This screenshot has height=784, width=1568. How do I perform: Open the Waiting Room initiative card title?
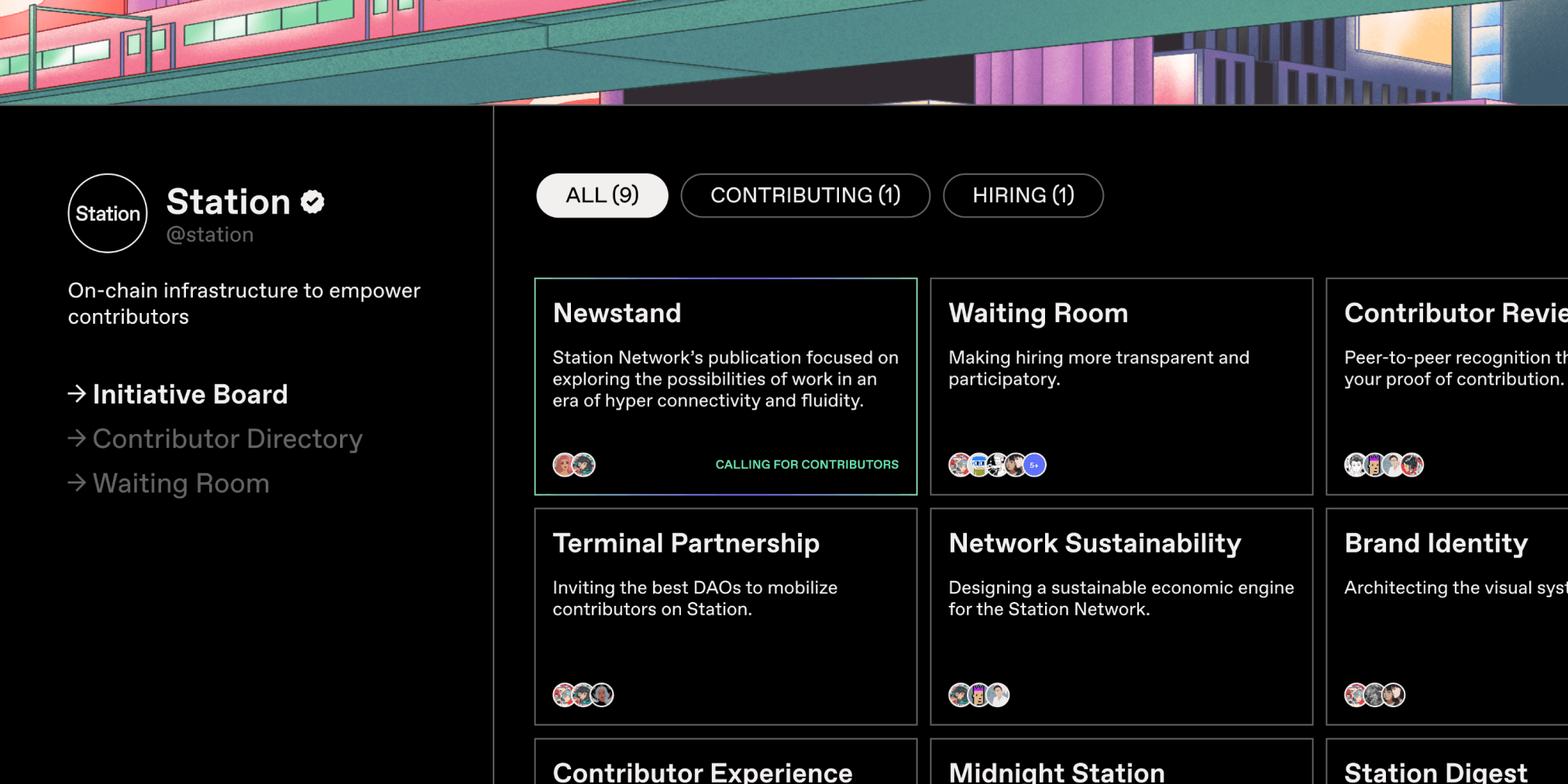(x=1038, y=313)
